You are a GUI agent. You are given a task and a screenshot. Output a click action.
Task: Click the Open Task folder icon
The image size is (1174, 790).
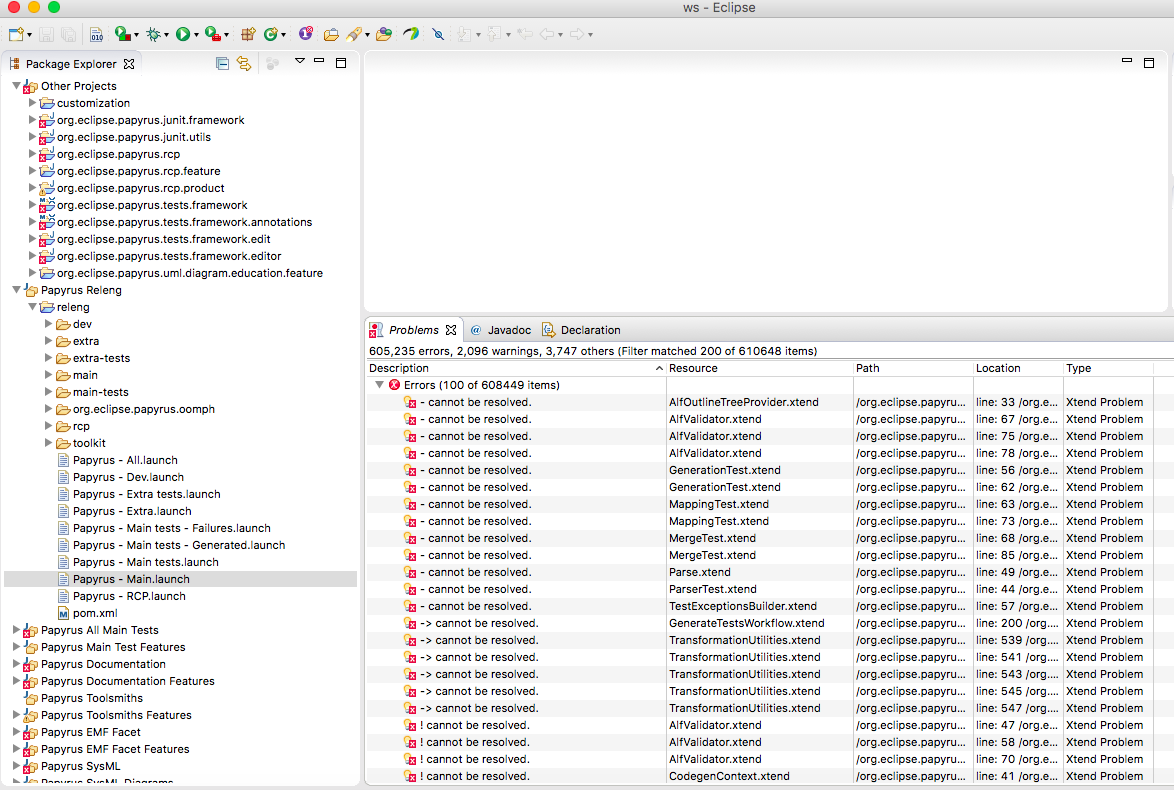[384, 34]
